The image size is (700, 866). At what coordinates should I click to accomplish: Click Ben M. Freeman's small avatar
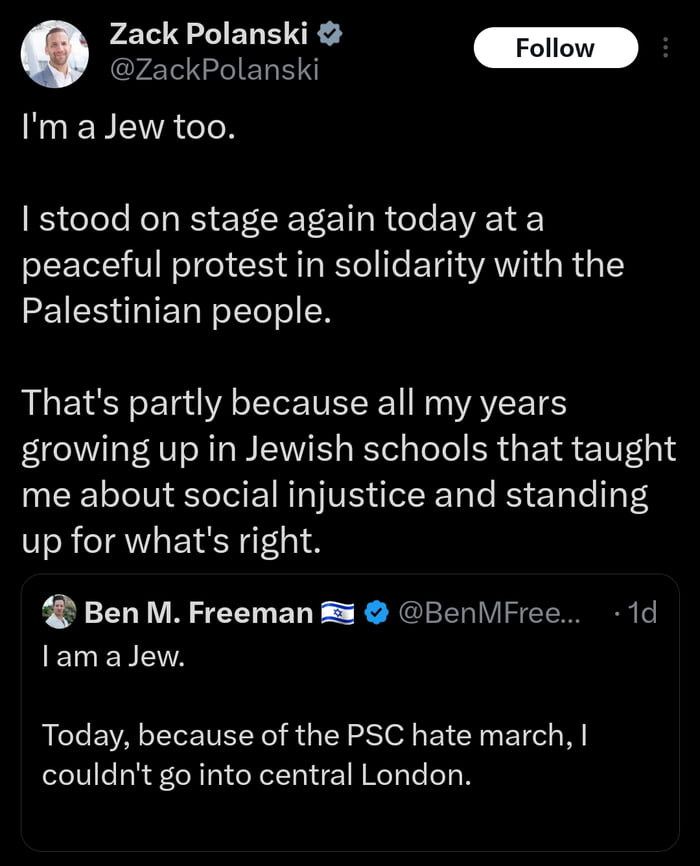60,611
